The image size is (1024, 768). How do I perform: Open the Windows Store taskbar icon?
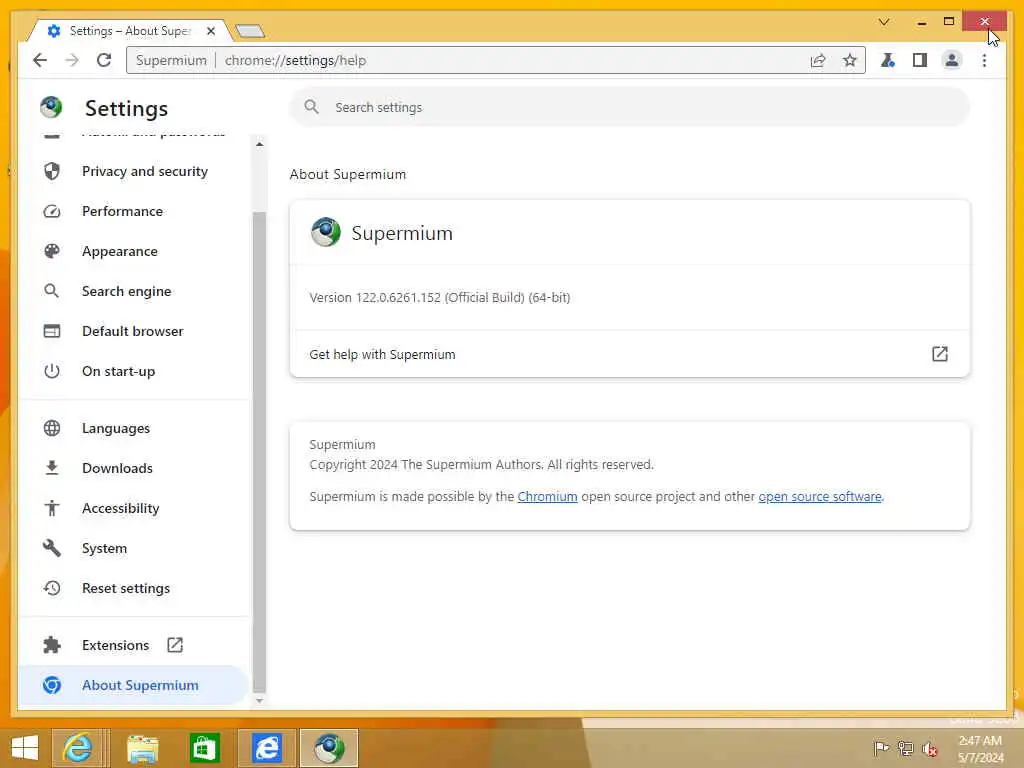pos(204,748)
